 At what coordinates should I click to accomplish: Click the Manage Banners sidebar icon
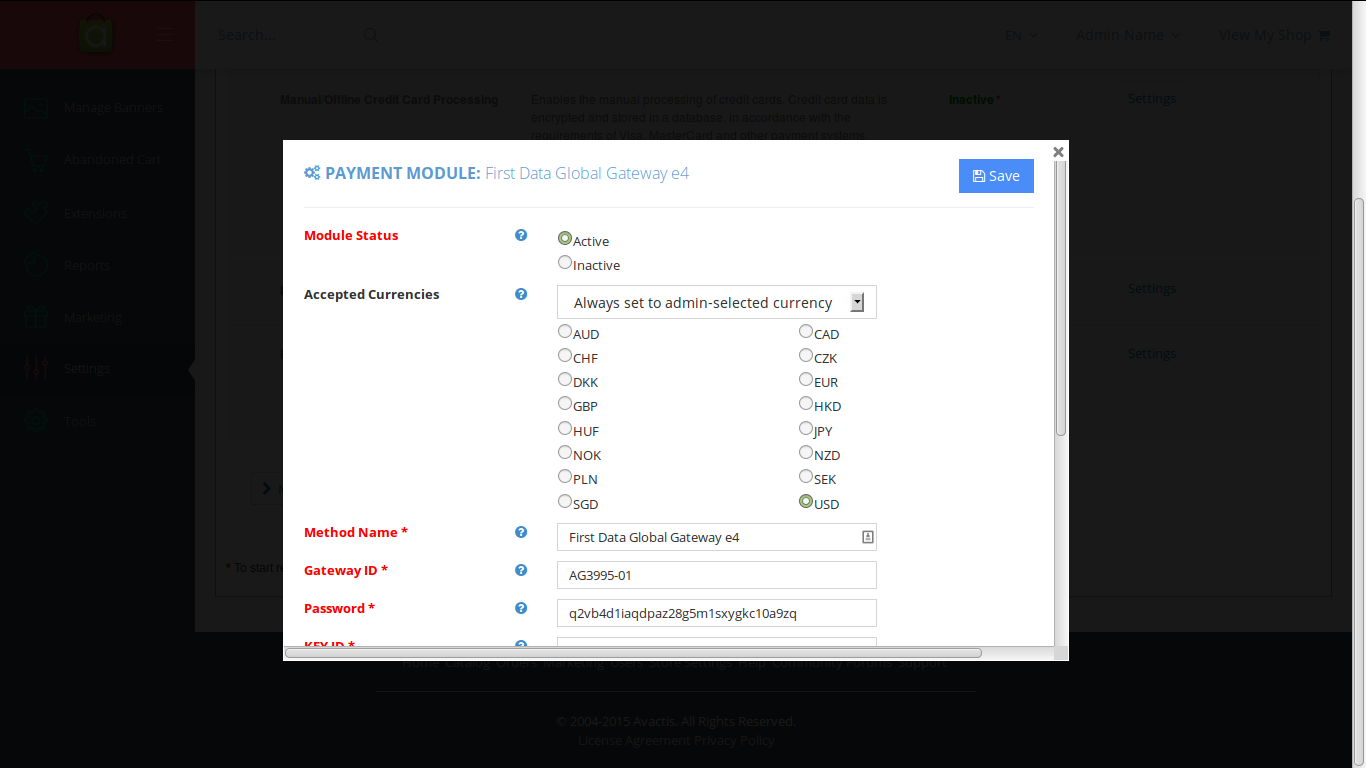(36, 107)
